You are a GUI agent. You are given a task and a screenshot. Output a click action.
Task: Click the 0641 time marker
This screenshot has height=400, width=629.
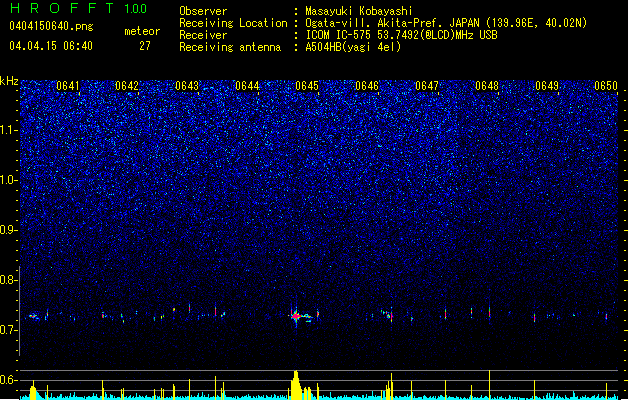tap(68, 86)
